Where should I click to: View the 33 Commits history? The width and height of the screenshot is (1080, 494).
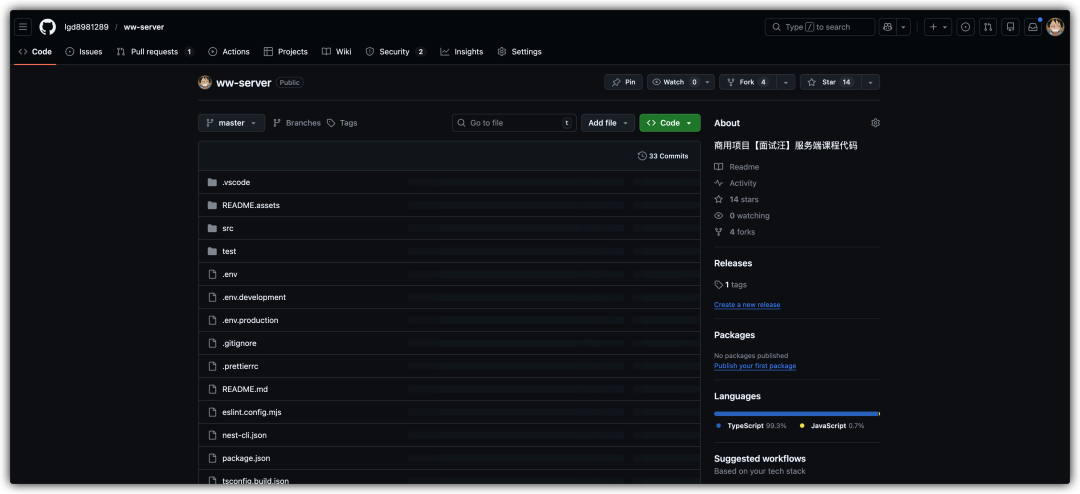[x=663, y=156]
